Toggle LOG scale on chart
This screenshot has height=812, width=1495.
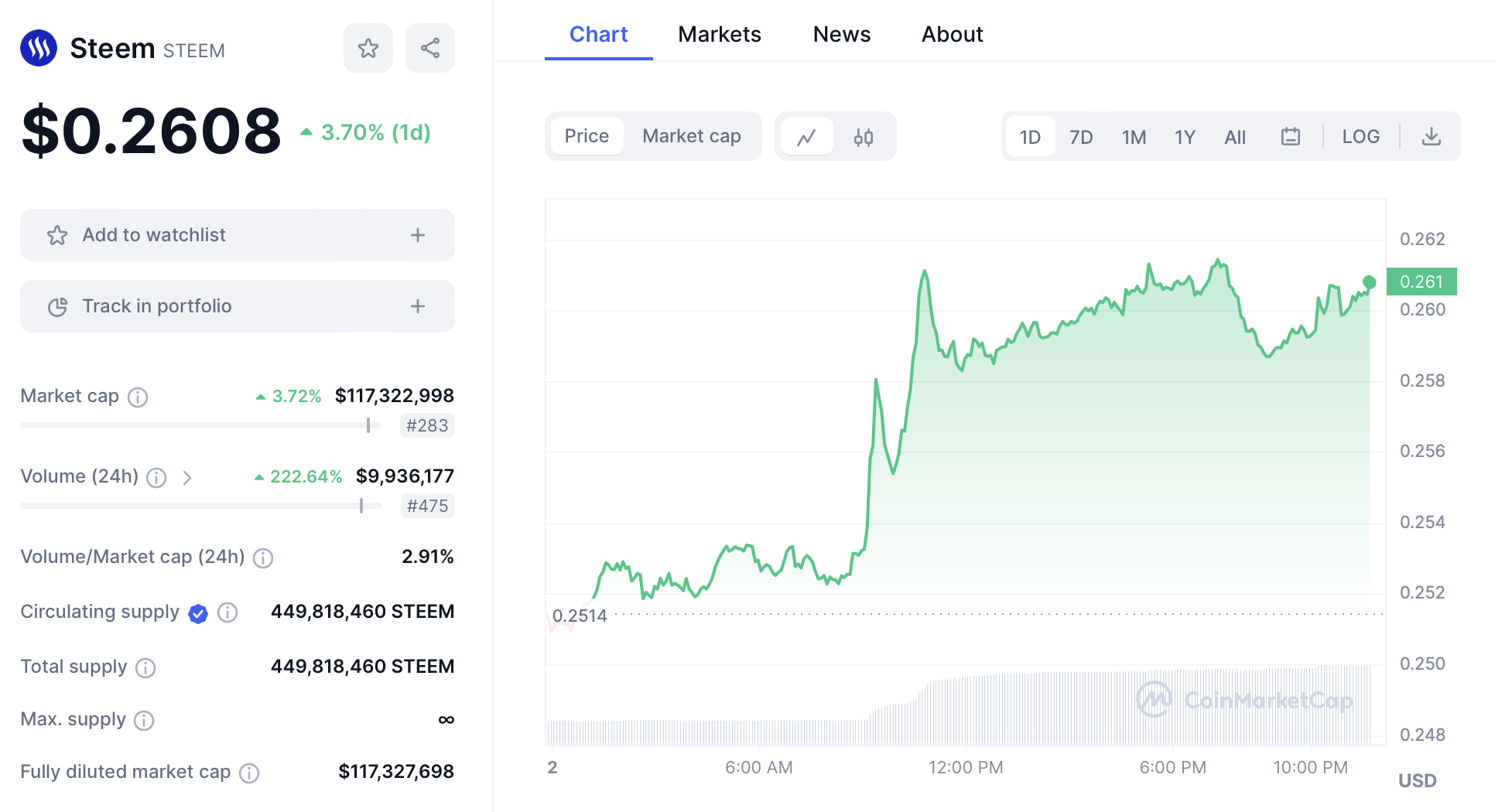coord(1360,137)
